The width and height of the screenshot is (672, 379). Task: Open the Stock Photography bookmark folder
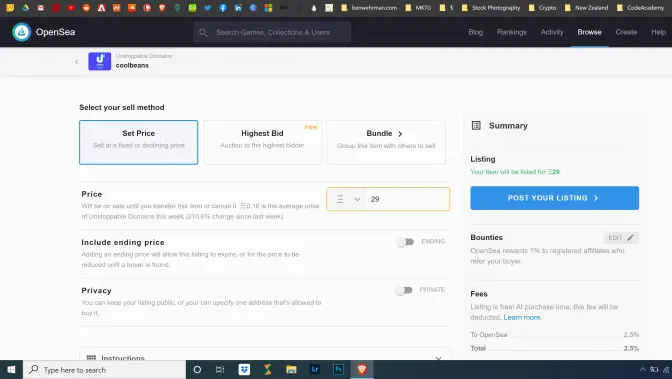pyautogui.click(x=491, y=8)
